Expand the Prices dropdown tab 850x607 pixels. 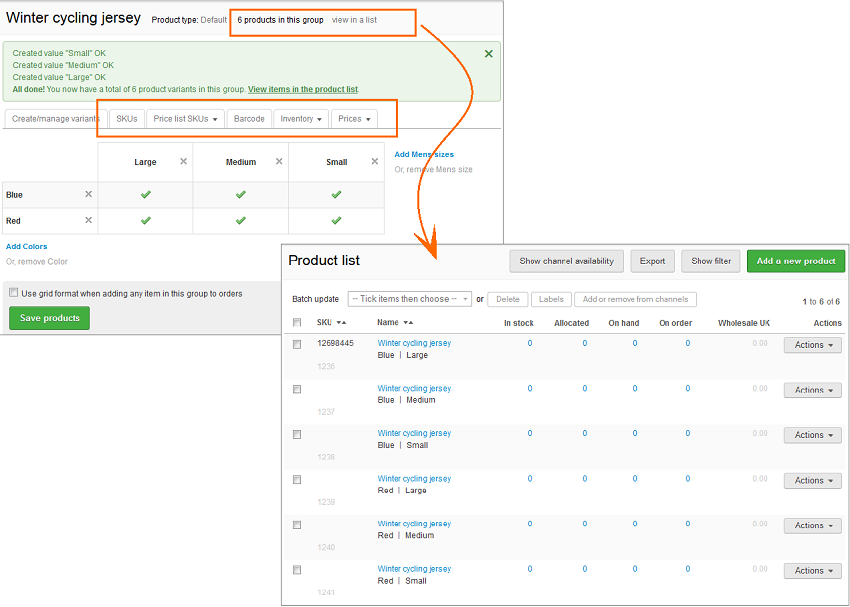[x=354, y=119]
